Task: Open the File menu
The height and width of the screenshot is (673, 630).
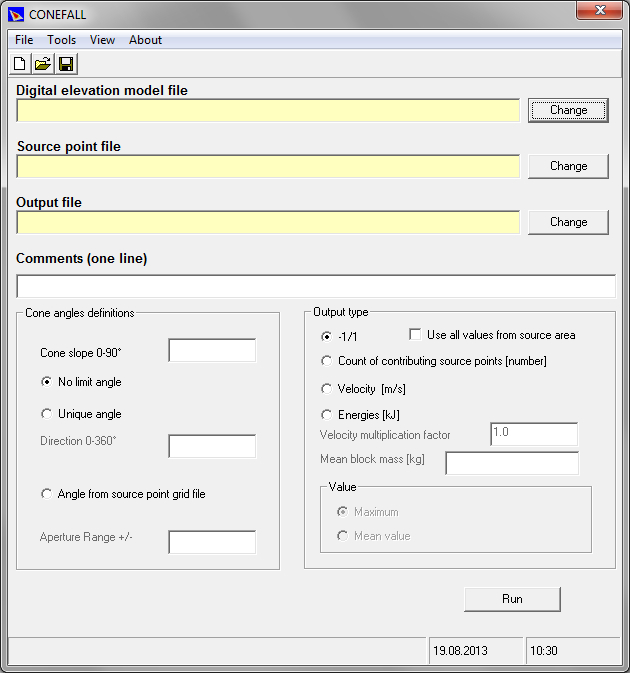Action: click(24, 40)
